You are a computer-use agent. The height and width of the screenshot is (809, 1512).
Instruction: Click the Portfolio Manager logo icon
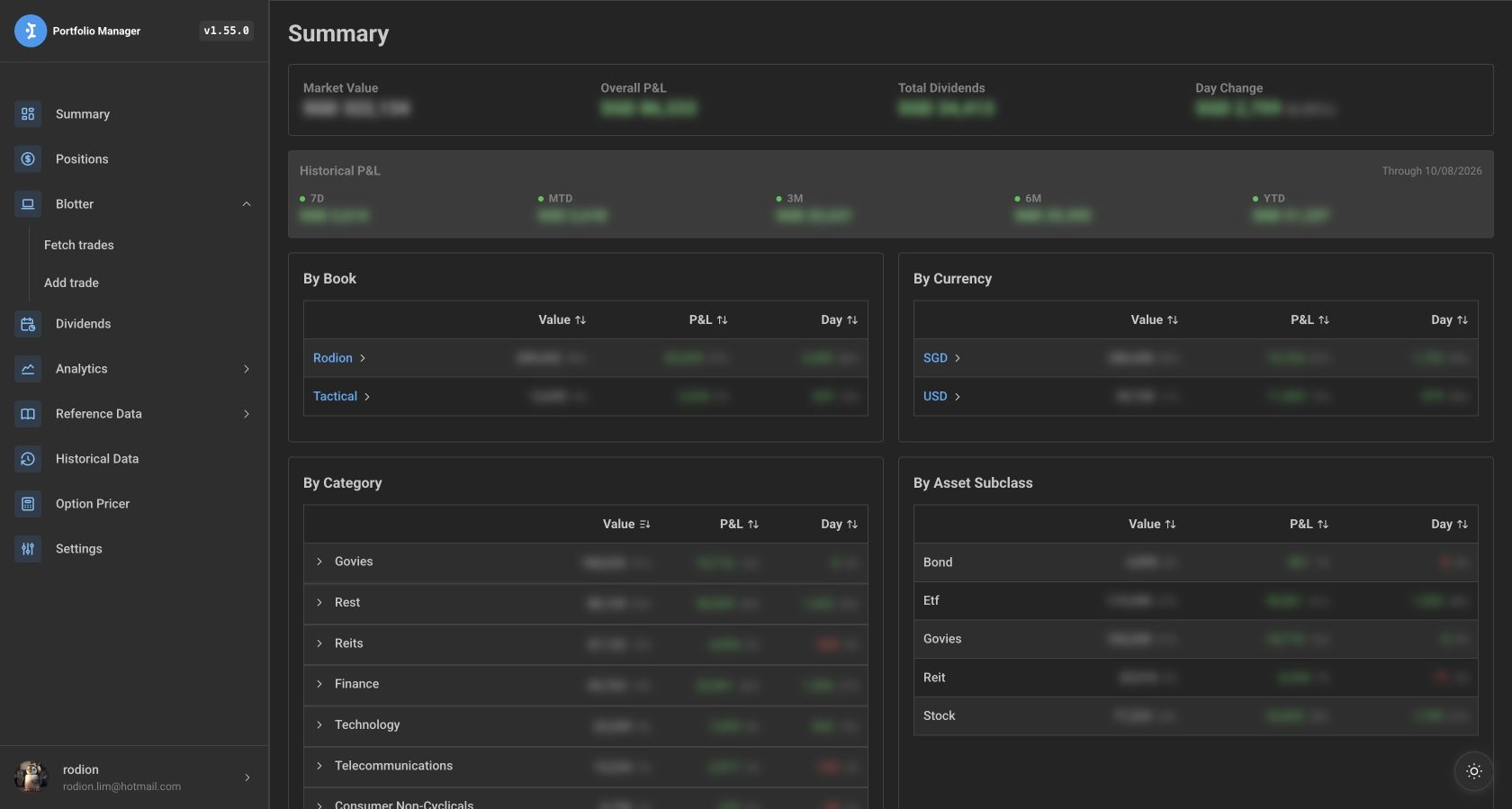pyautogui.click(x=30, y=31)
